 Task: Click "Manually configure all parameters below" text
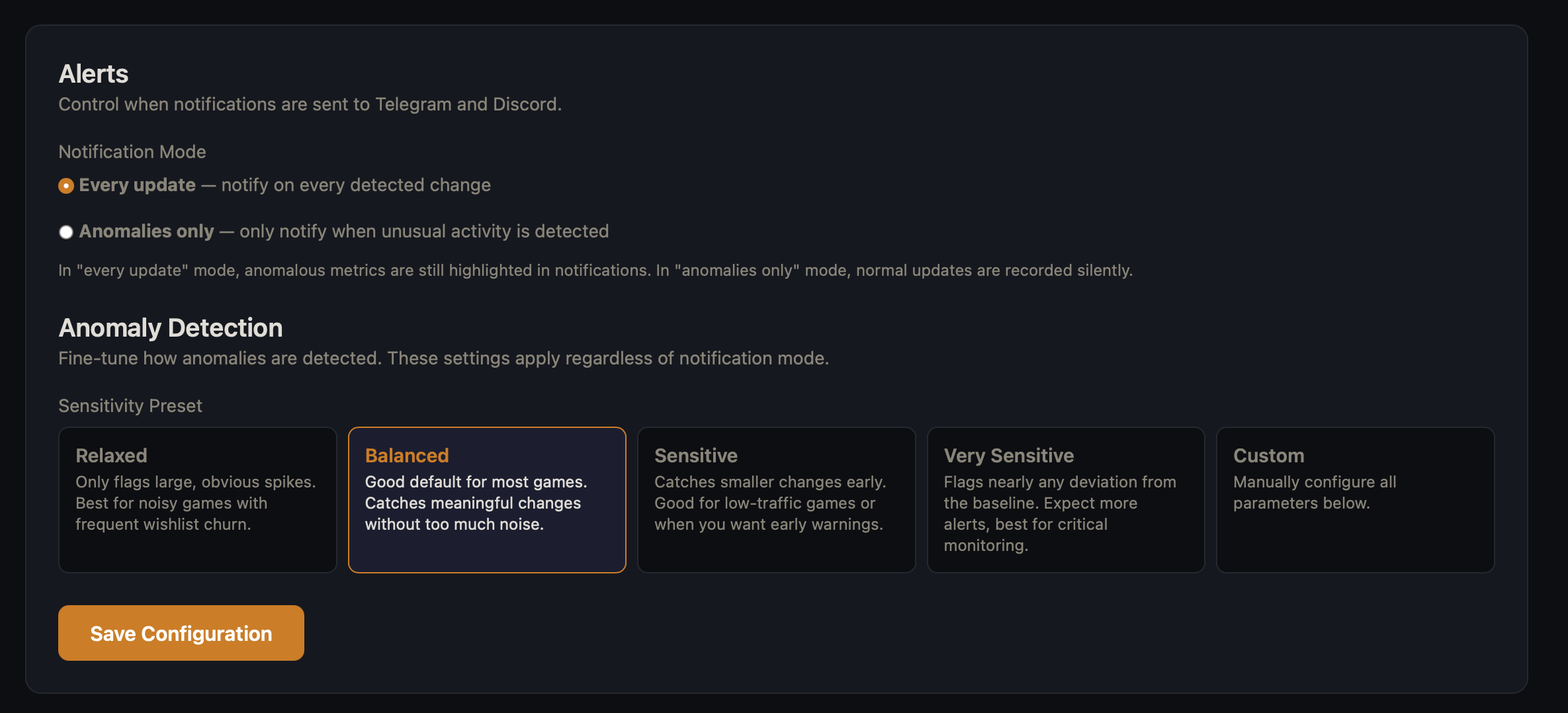pos(1315,493)
